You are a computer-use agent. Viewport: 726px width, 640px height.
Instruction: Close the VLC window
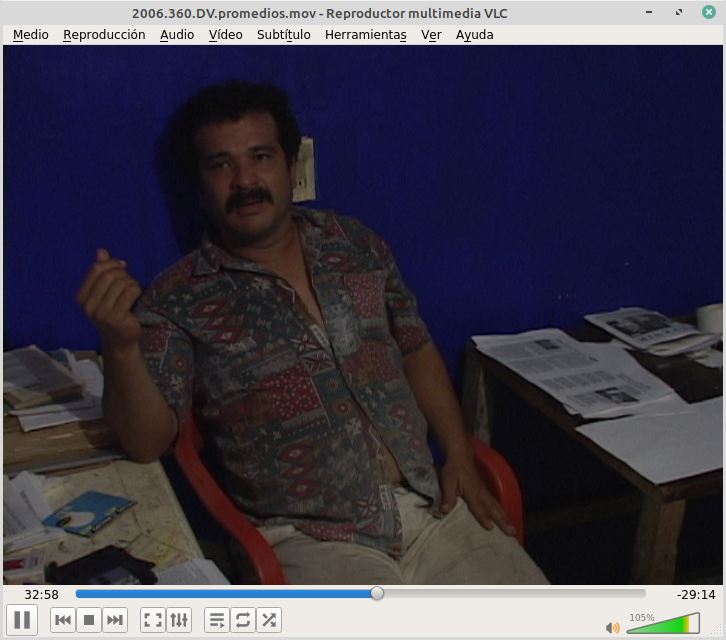click(708, 12)
